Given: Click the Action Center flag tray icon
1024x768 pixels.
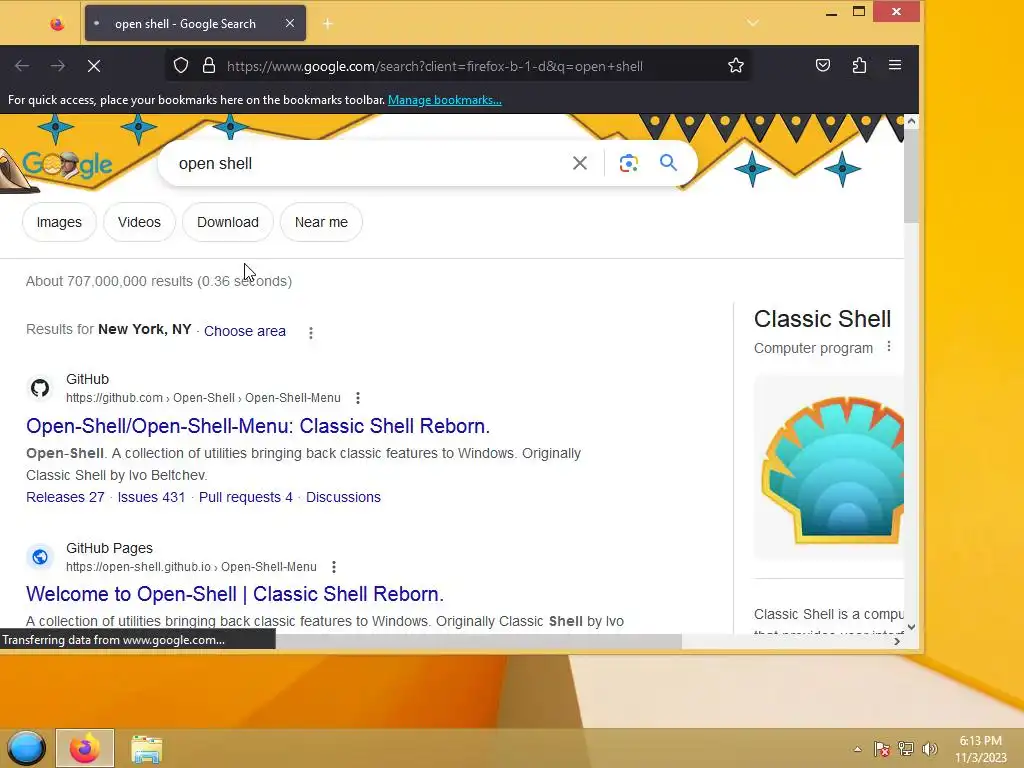Looking at the screenshot, I should pos(882,748).
